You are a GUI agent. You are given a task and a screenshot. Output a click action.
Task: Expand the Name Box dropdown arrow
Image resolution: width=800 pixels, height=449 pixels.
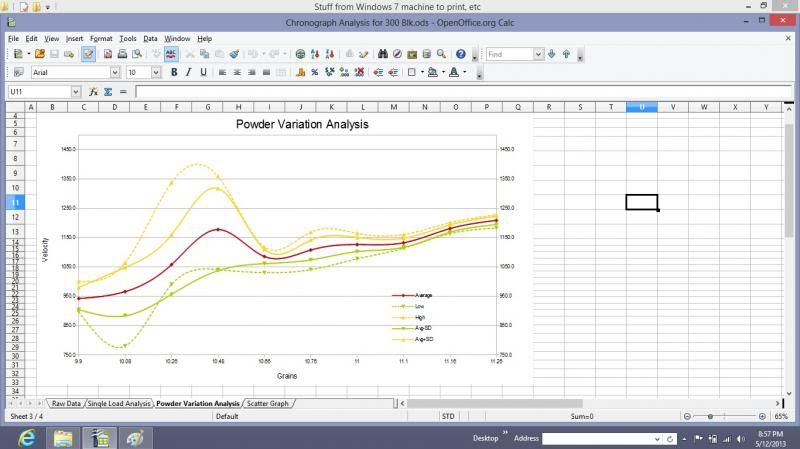[x=76, y=92]
